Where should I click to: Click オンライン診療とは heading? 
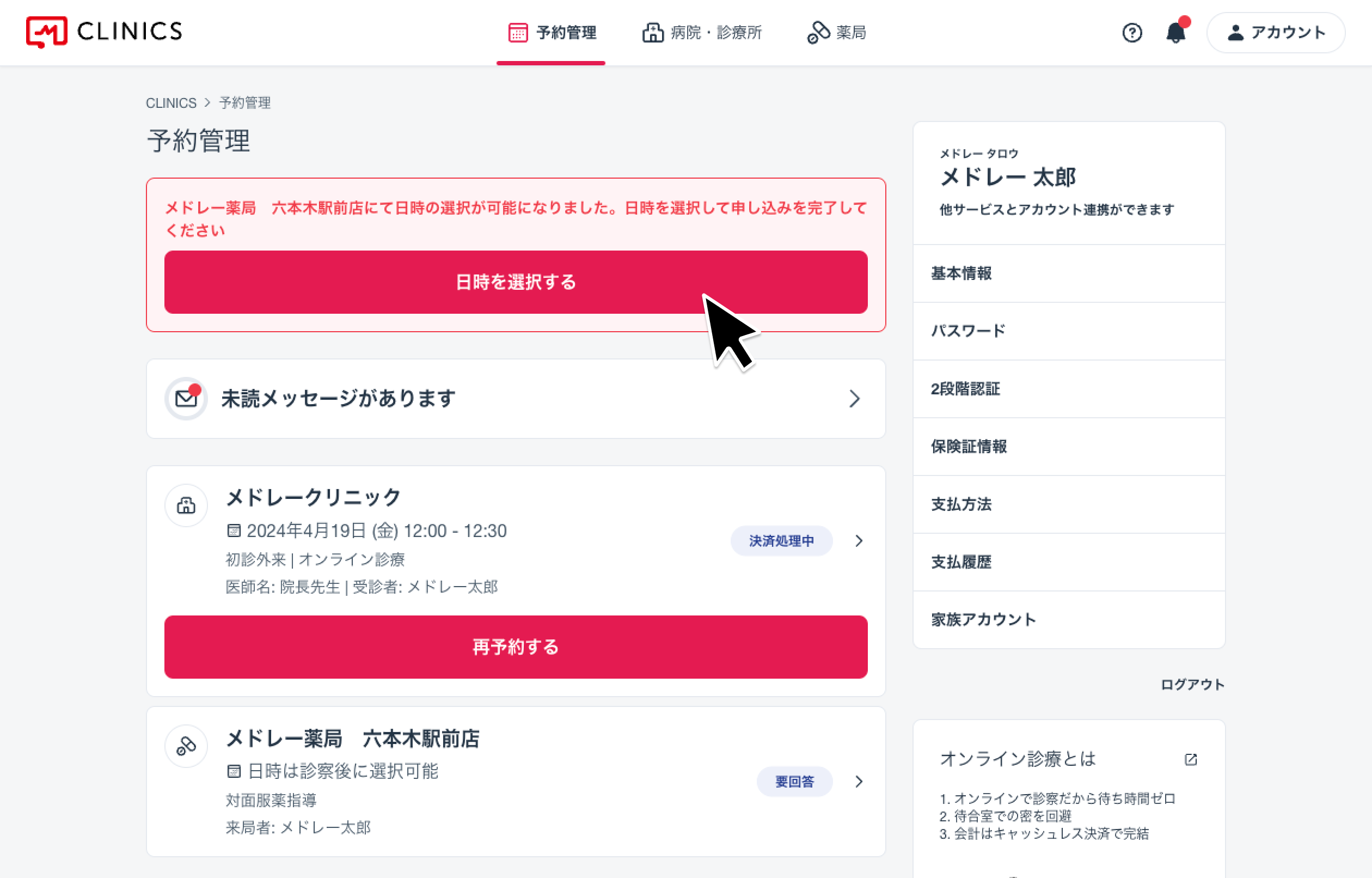(x=1018, y=759)
